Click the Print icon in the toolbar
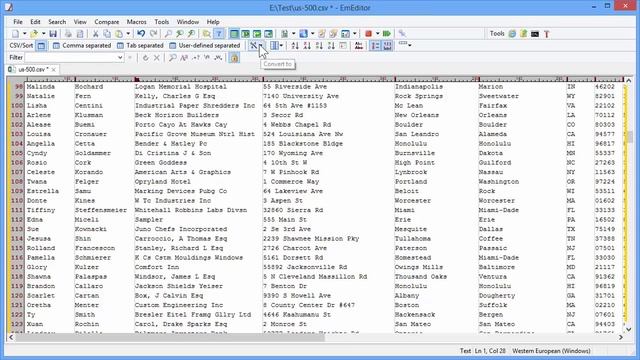The width and height of the screenshot is (640, 360). point(68,34)
